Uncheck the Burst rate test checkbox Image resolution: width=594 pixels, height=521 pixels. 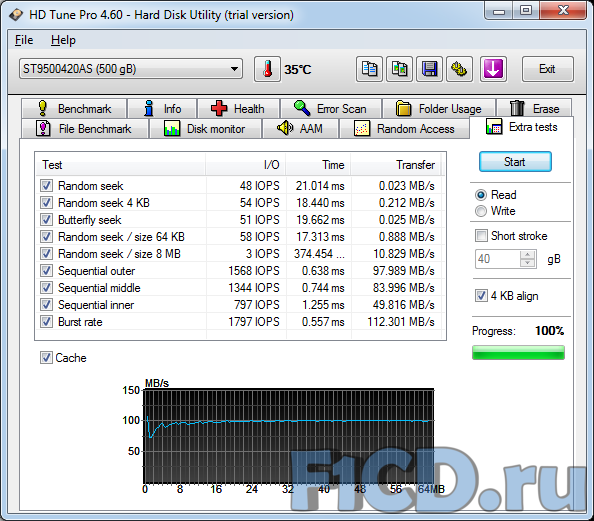(x=46, y=322)
